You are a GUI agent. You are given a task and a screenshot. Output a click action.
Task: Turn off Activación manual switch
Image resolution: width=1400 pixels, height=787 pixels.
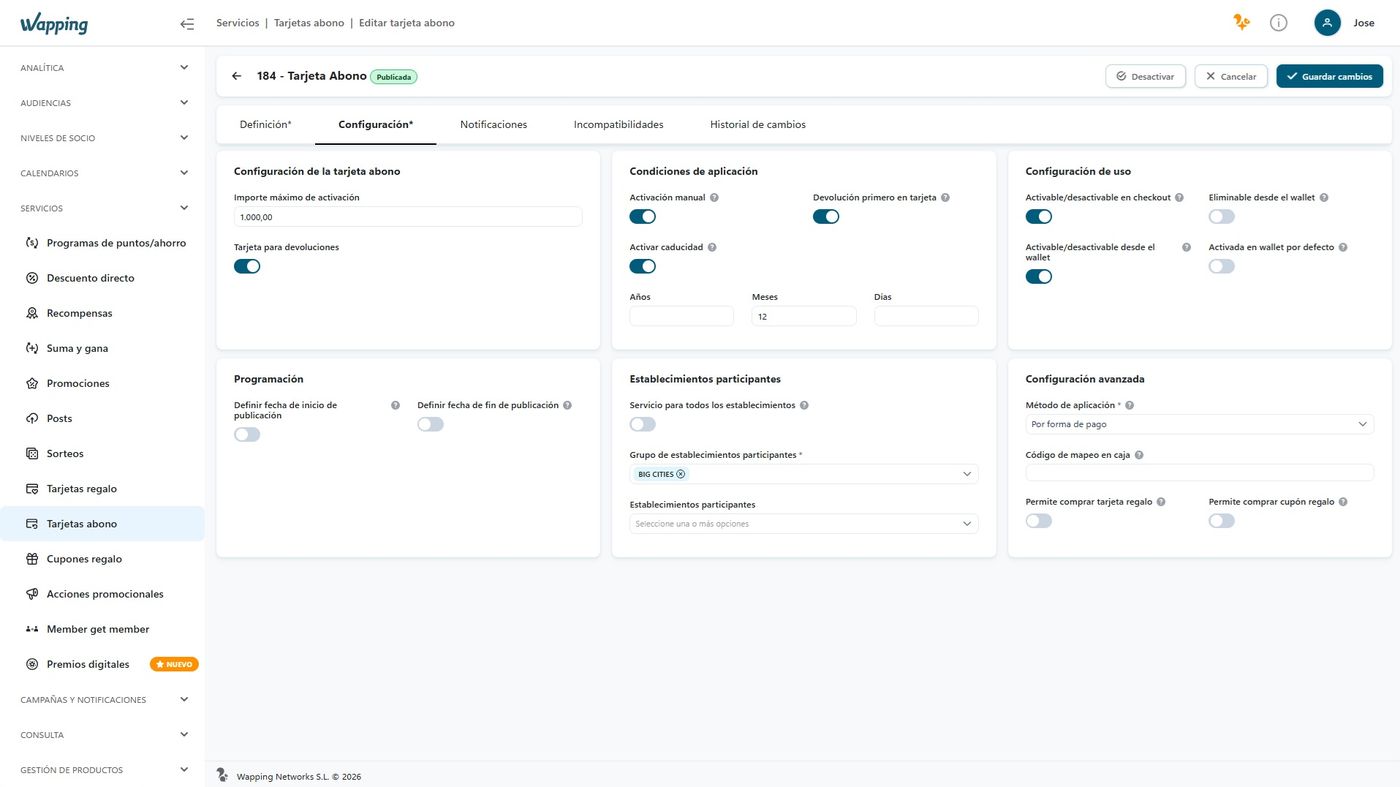coord(643,217)
